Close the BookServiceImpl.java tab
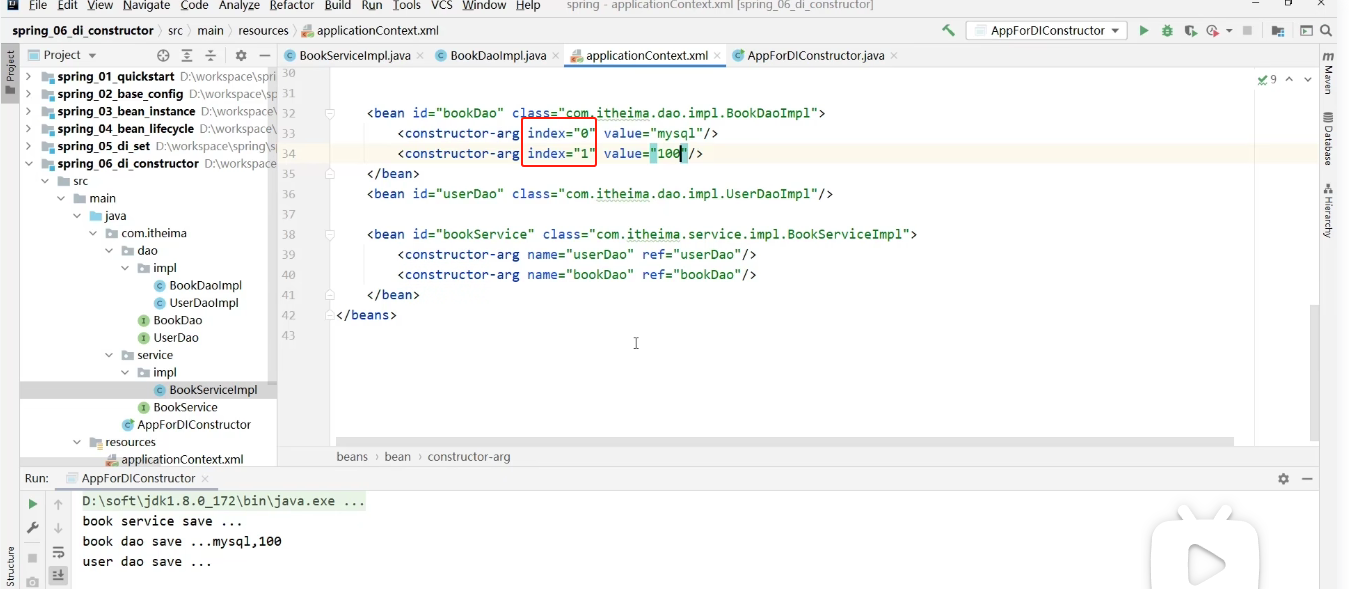 tap(420, 56)
